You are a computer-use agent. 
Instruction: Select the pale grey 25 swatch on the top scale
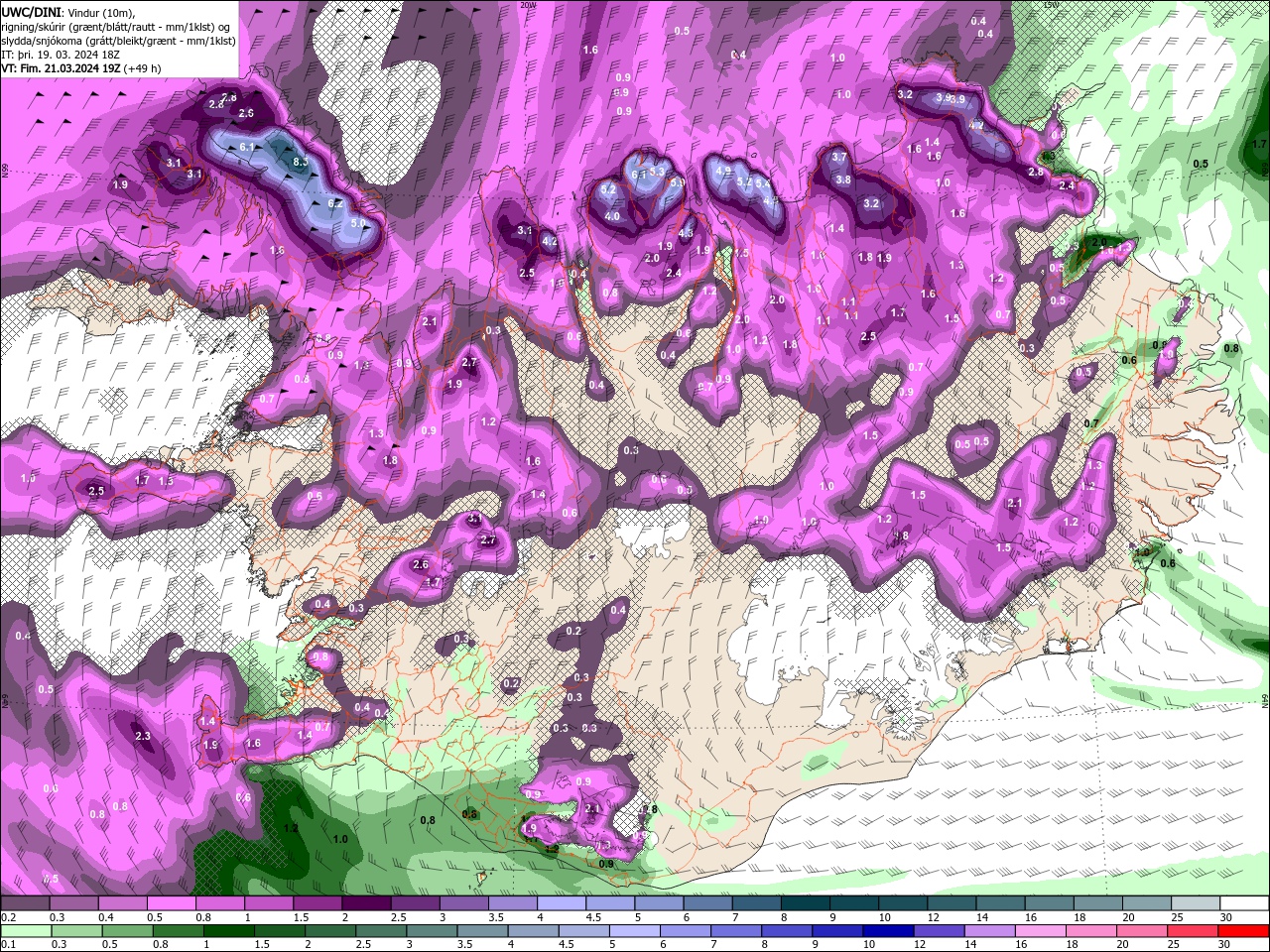point(1197,903)
